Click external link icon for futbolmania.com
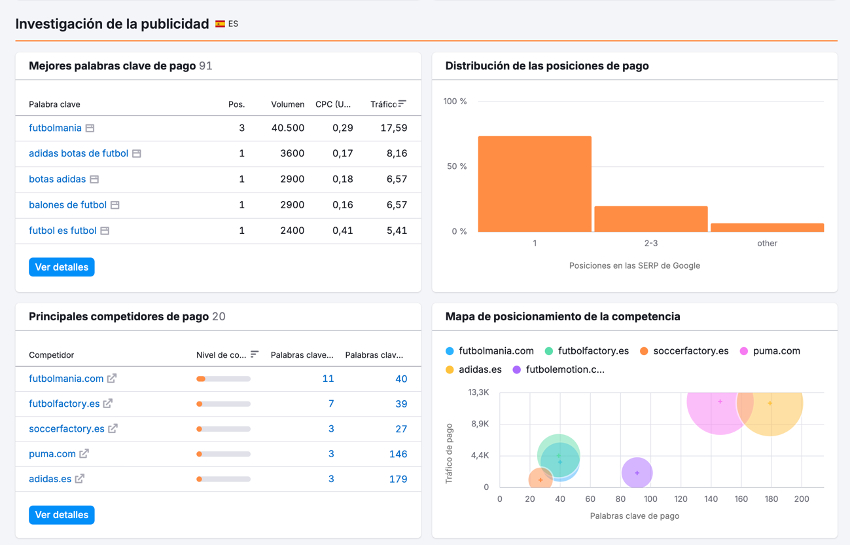Image resolution: width=850 pixels, height=546 pixels. click(112, 379)
